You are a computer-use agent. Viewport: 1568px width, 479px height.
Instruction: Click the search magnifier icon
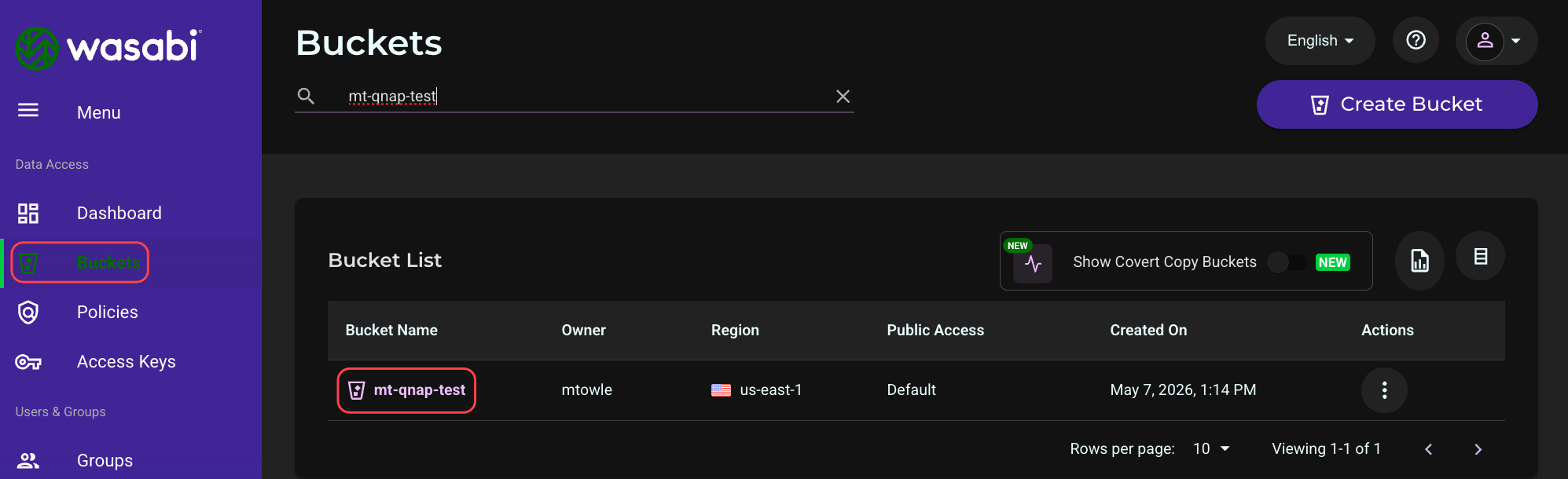[x=306, y=96]
